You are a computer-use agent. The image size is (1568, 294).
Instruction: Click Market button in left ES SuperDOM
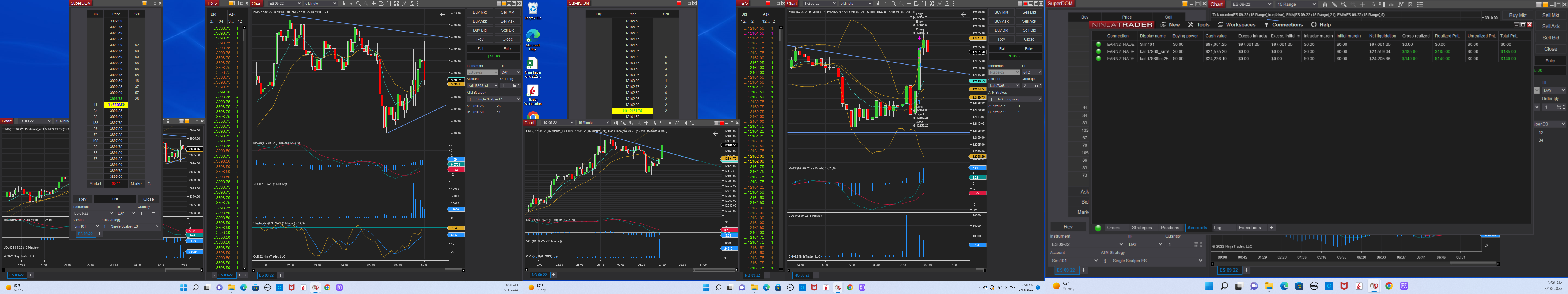coord(95,183)
